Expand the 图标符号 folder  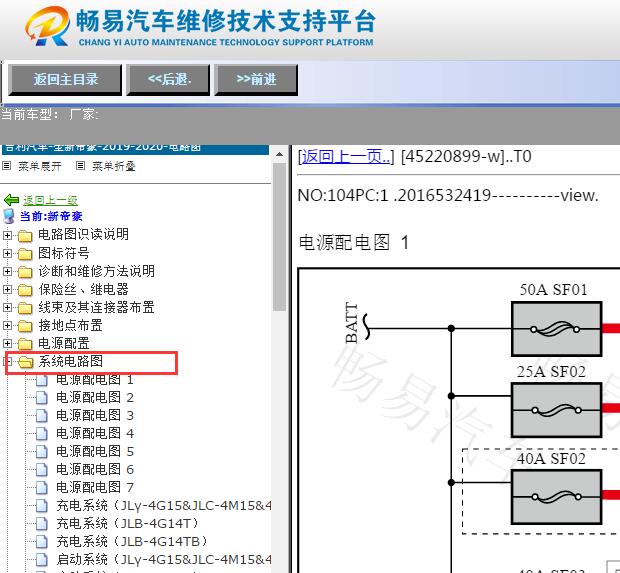(7, 253)
